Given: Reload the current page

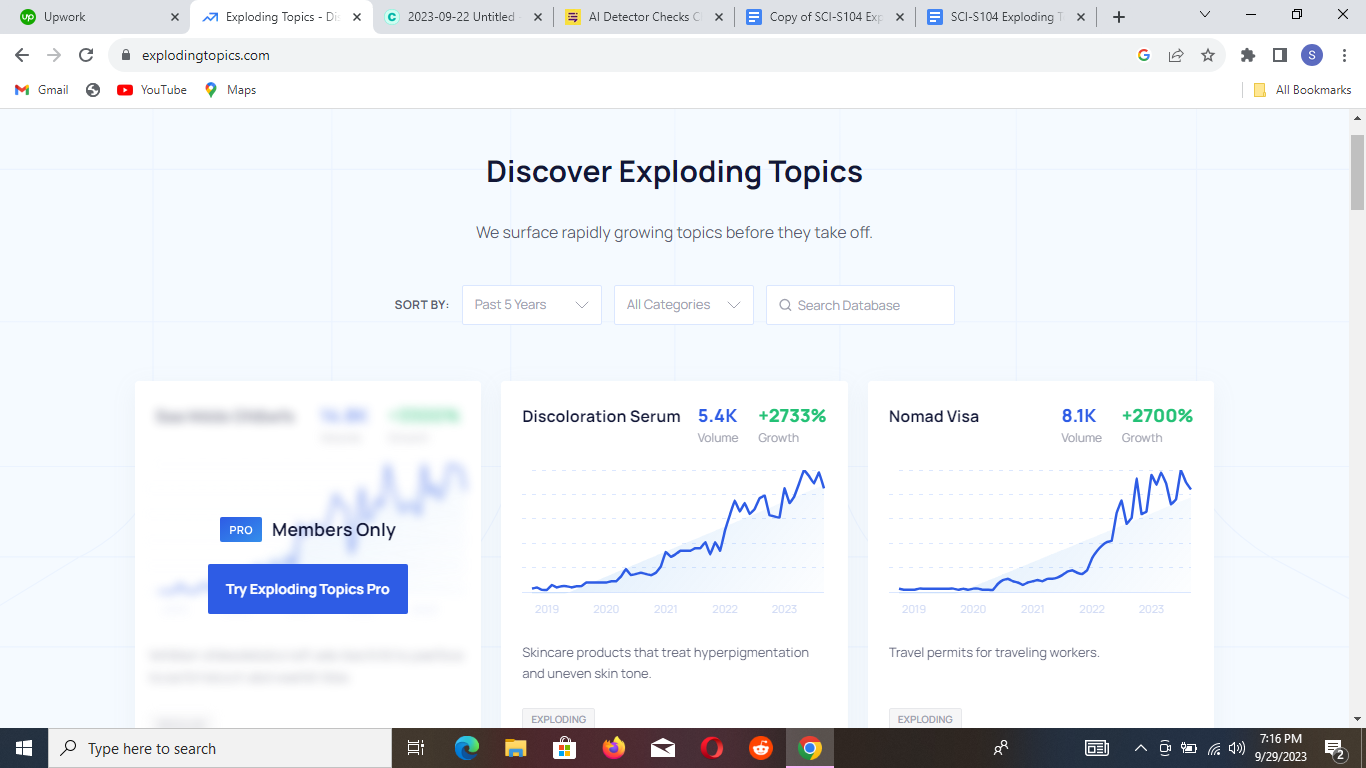Looking at the screenshot, I should point(86,55).
